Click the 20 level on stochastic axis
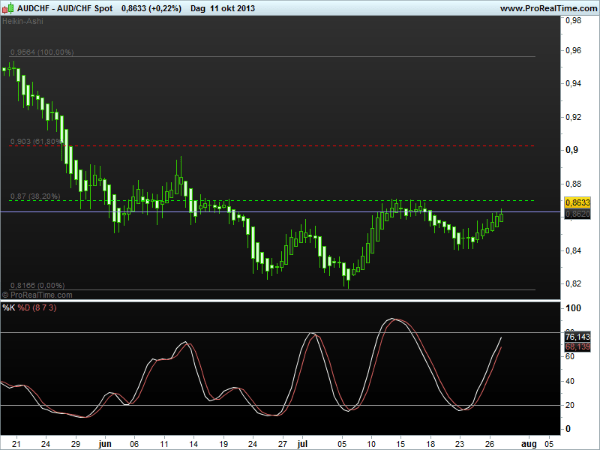Image resolution: width=600 pixels, height=450 pixels. point(570,405)
